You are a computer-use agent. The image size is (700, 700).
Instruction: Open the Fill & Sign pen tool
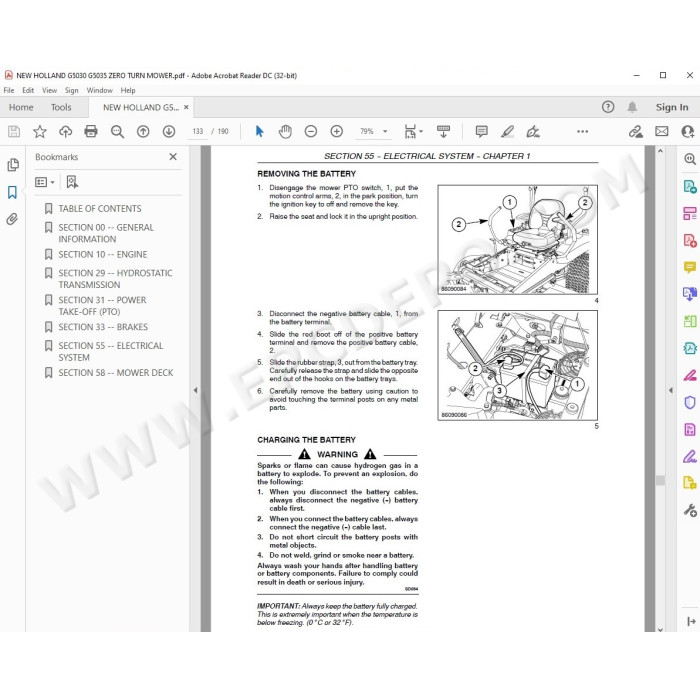pyautogui.click(x=690, y=456)
